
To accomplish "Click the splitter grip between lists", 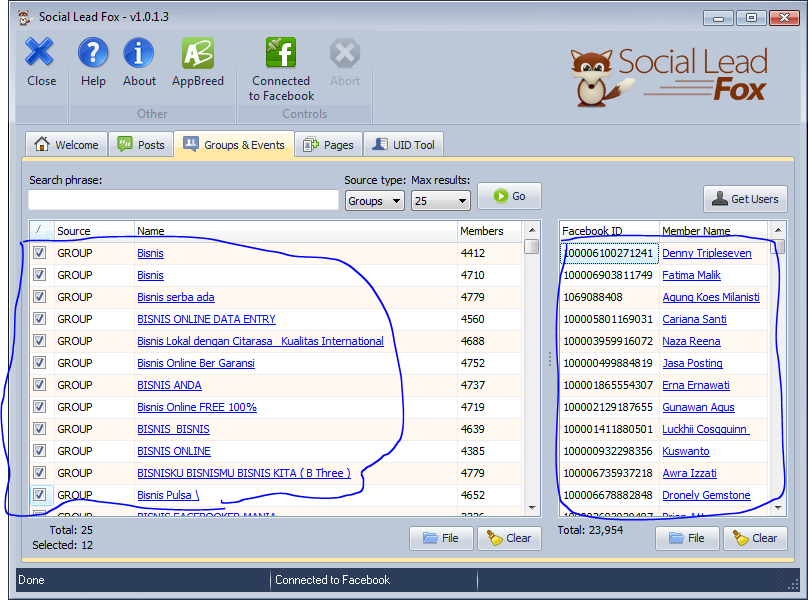I will click(550, 359).
